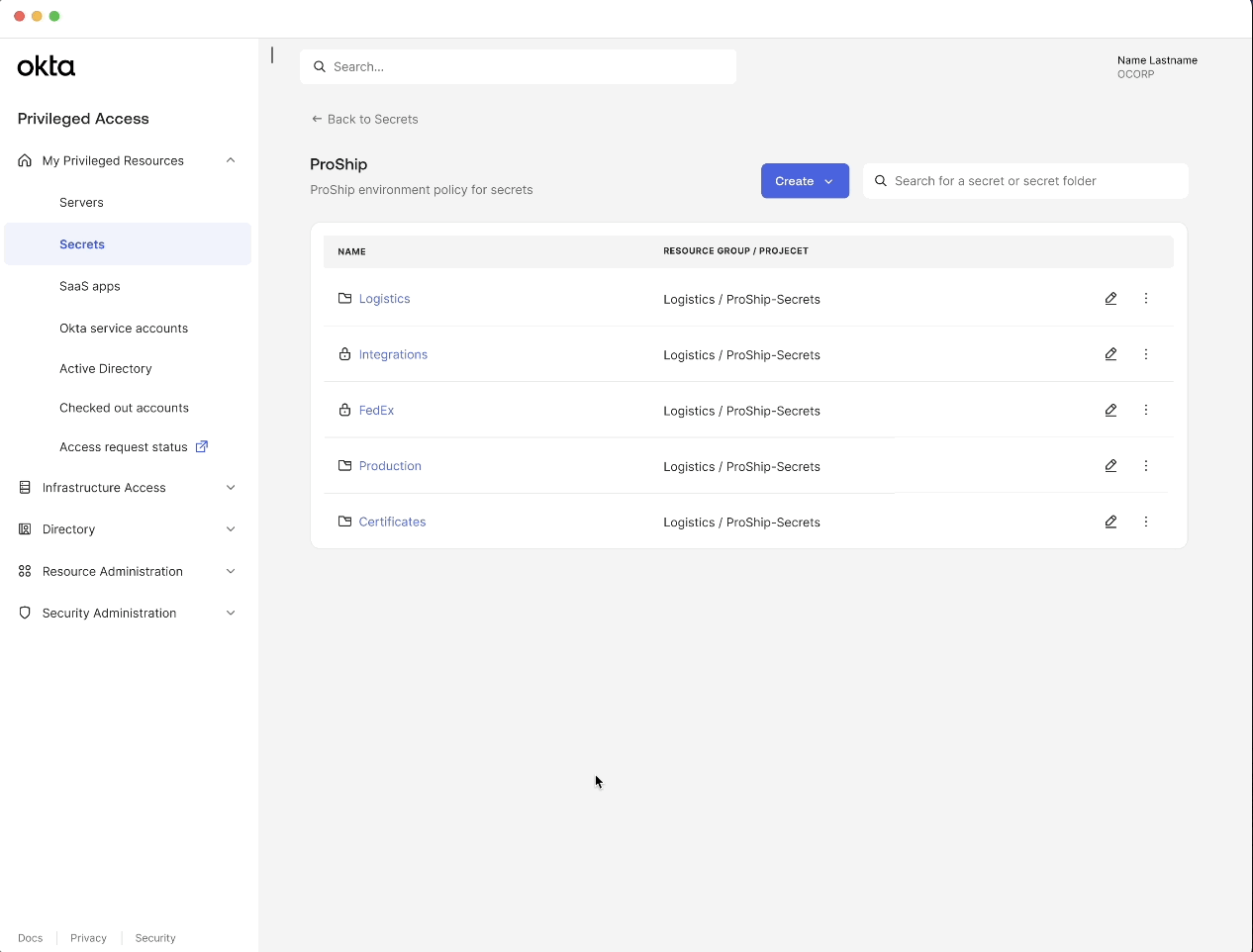Click the lock icon next to Integrations
Screen dimensions: 1253x952
[344, 354]
